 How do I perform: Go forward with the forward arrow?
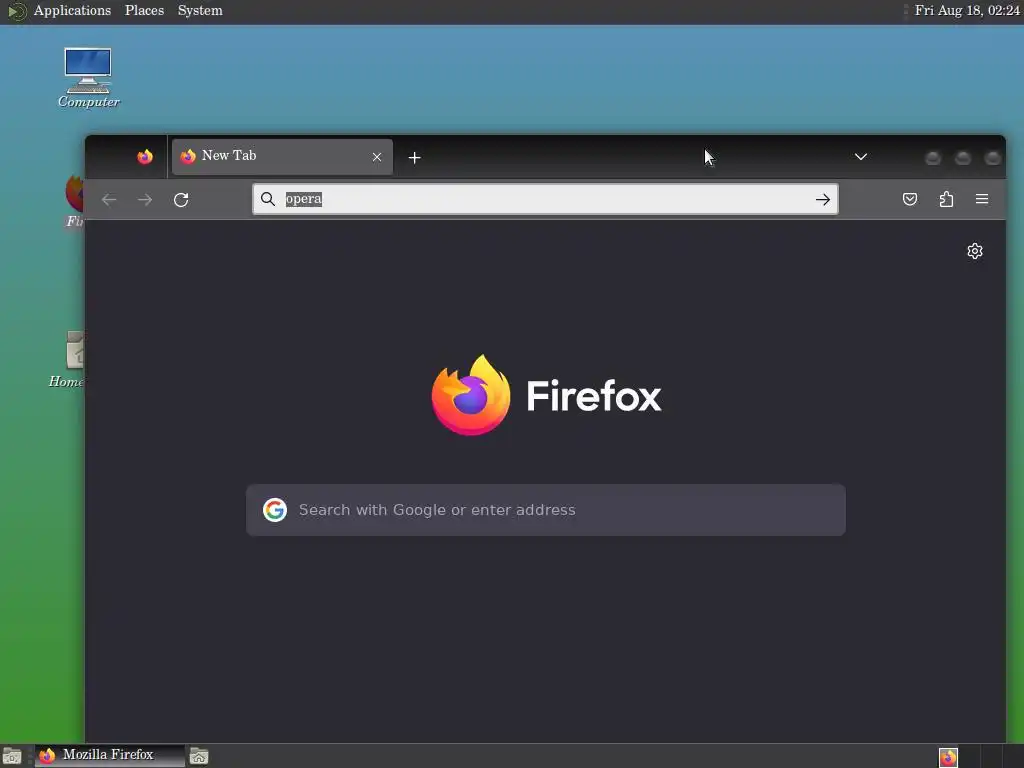[x=145, y=199]
